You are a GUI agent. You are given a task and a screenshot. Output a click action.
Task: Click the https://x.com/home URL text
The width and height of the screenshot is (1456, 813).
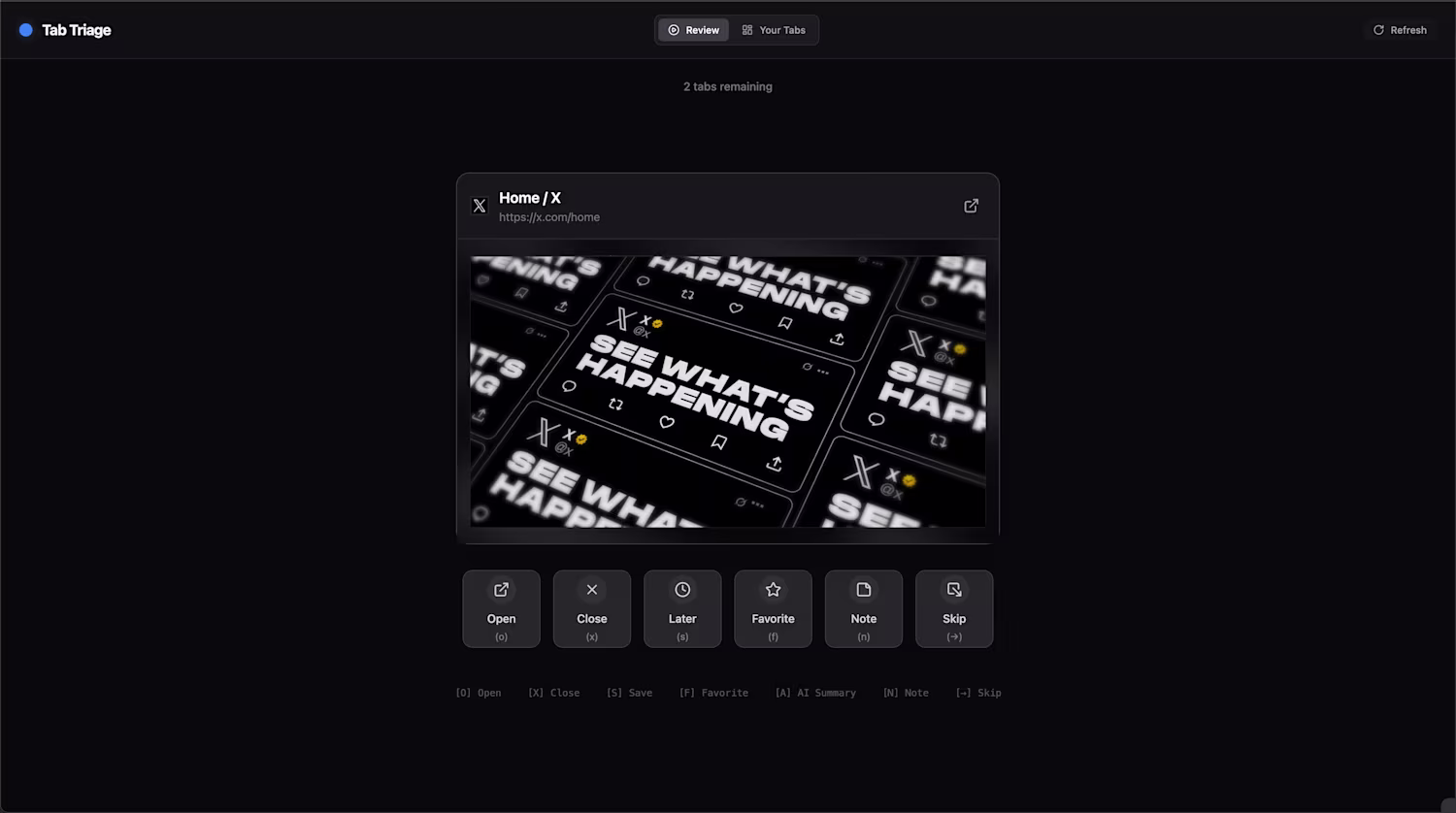click(x=549, y=217)
